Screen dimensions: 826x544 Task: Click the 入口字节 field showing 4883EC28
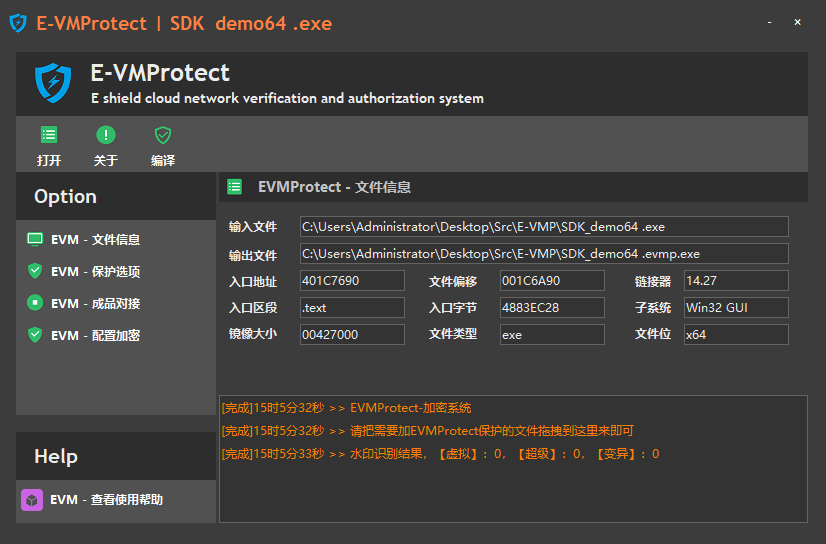coord(552,308)
